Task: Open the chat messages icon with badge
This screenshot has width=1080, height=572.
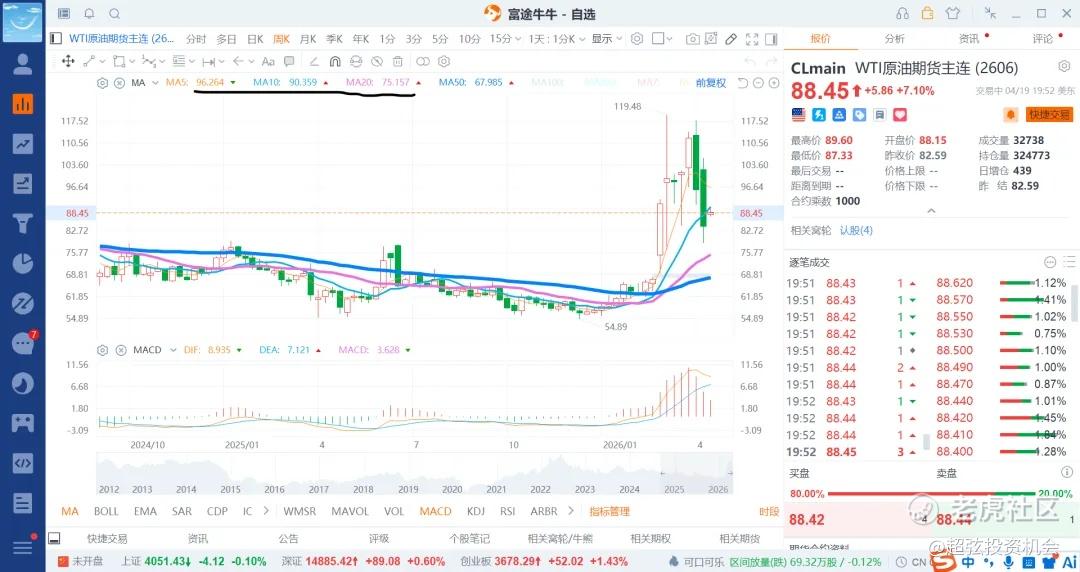Action: pos(23,343)
